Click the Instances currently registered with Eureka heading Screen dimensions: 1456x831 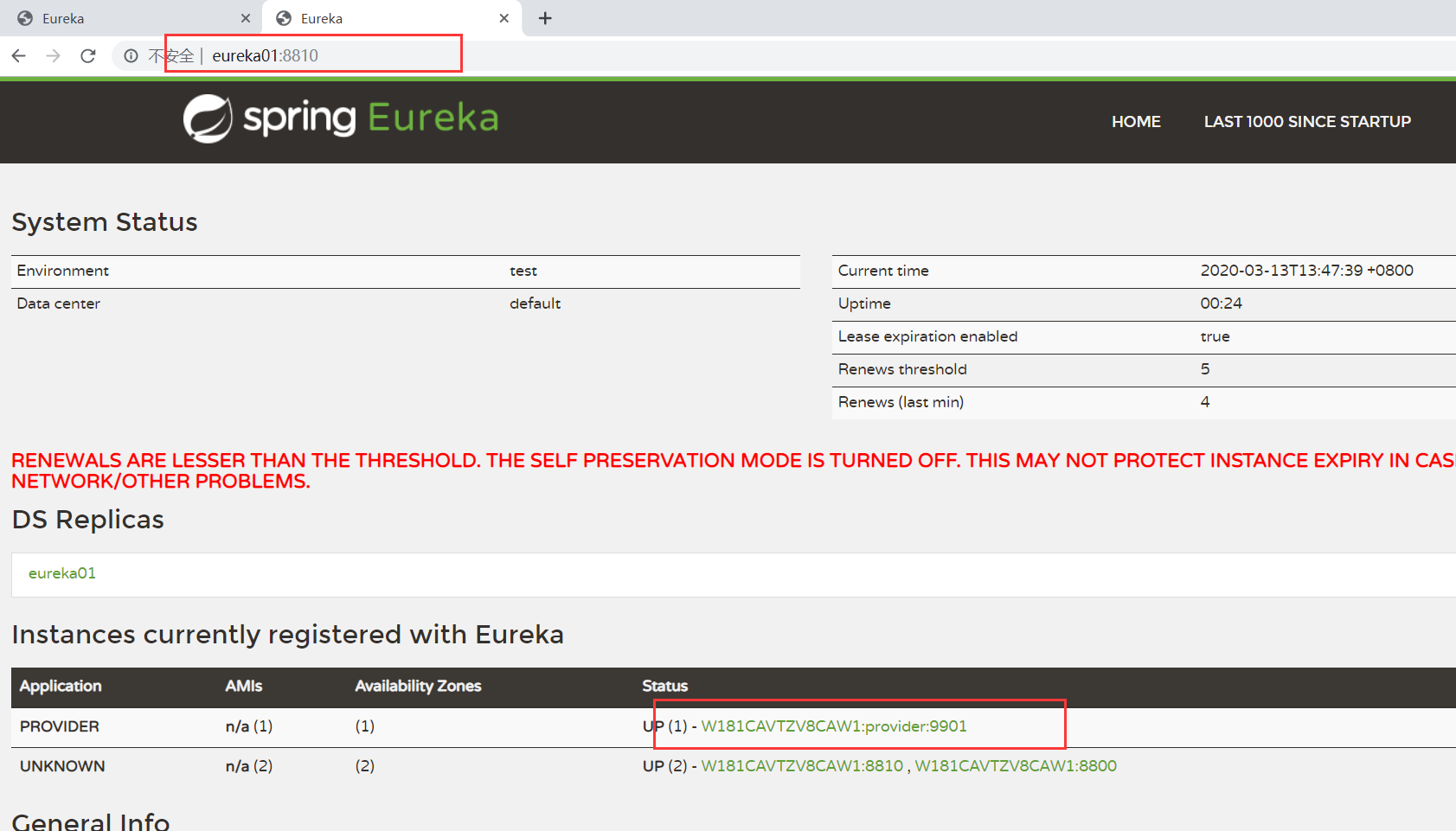[287, 635]
